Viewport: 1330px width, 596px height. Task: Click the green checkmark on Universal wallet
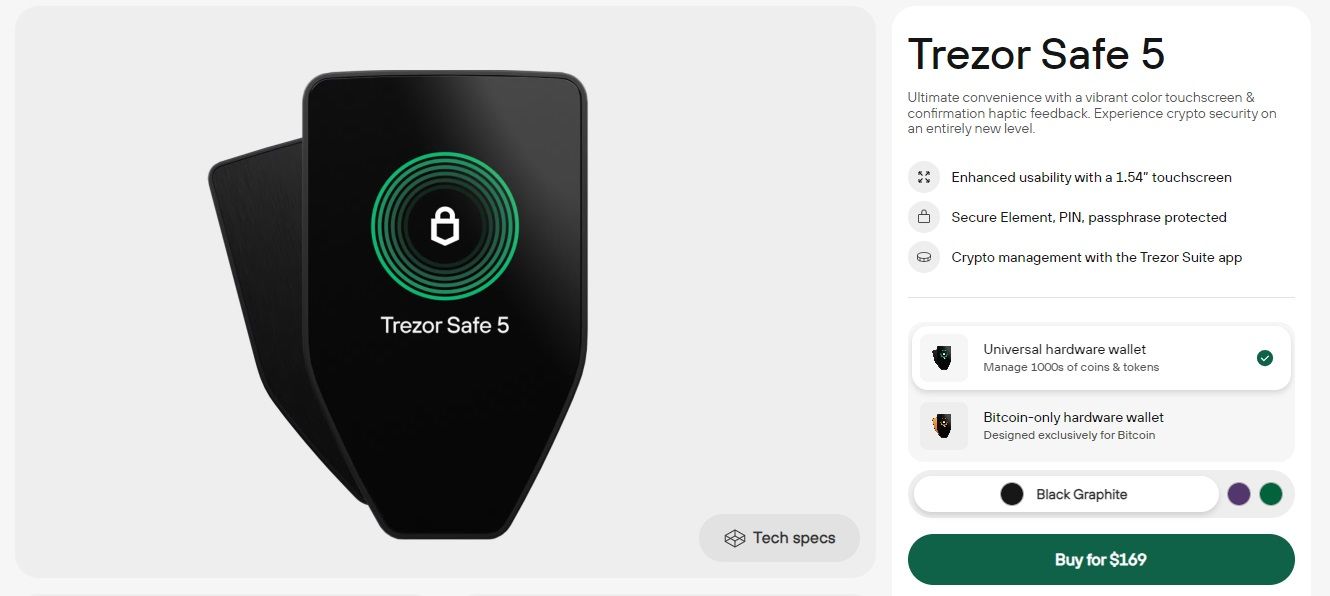pos(1265,358)
